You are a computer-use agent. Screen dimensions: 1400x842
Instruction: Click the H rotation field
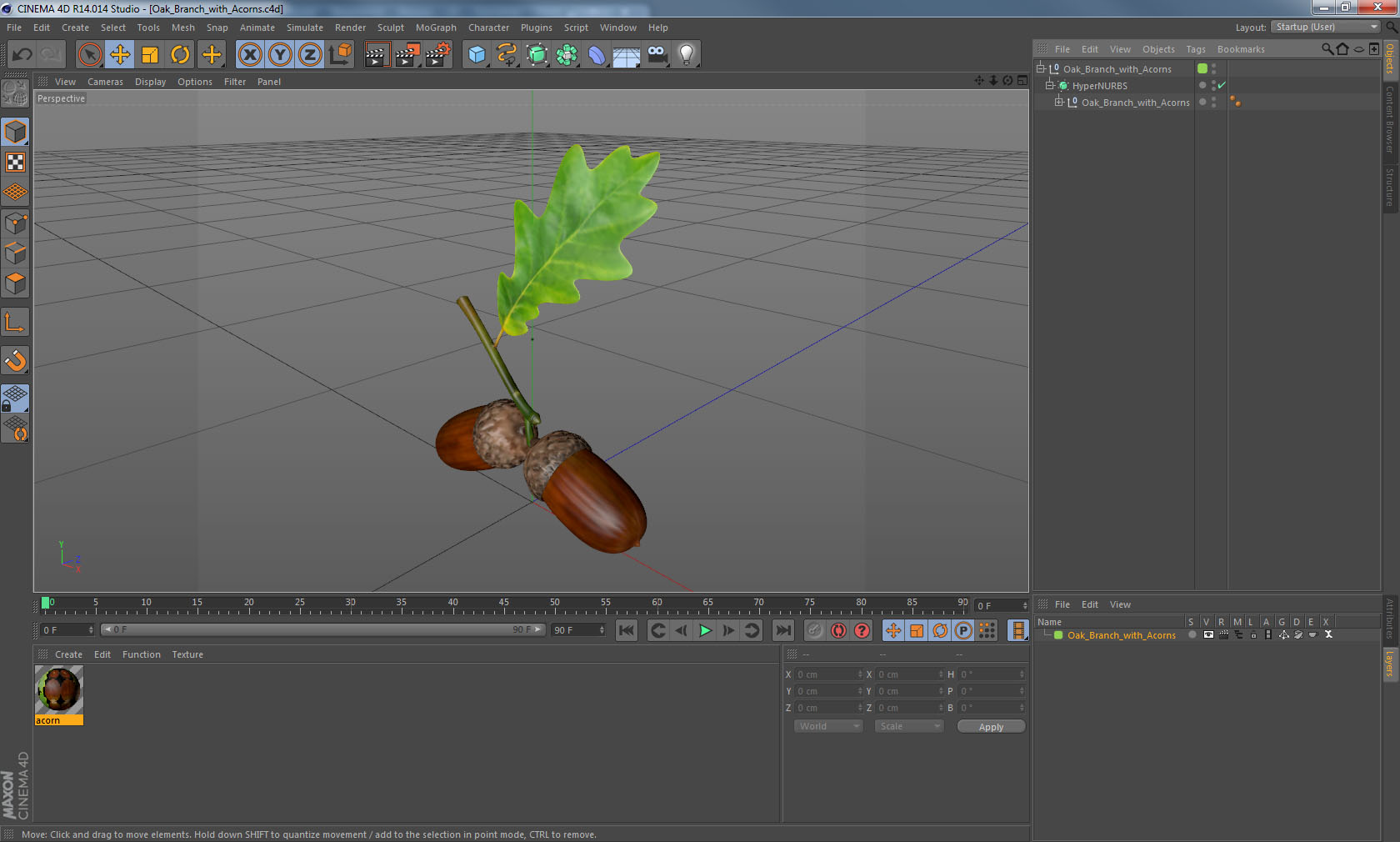(992, 674)
